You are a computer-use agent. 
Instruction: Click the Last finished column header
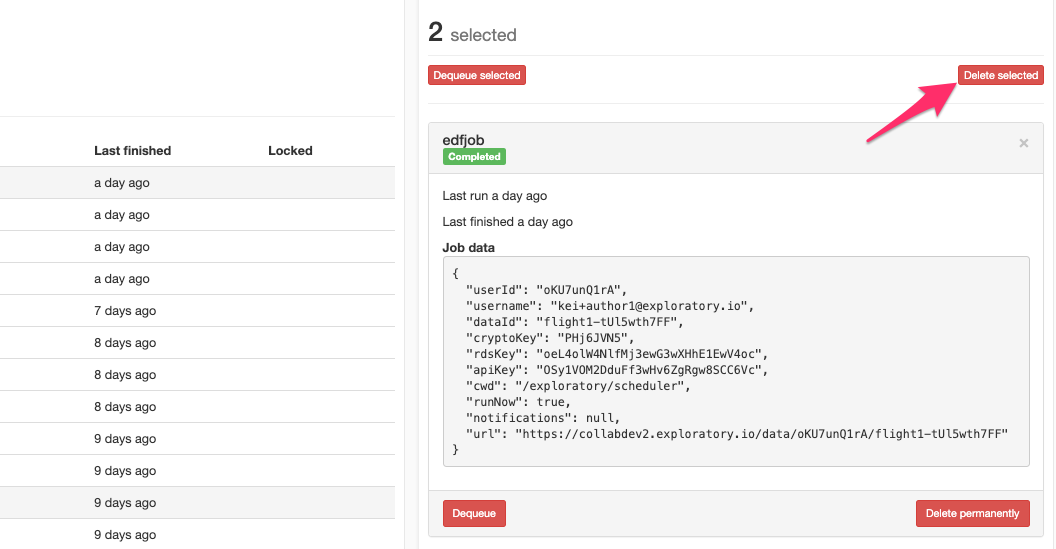(x=133, y=151)
